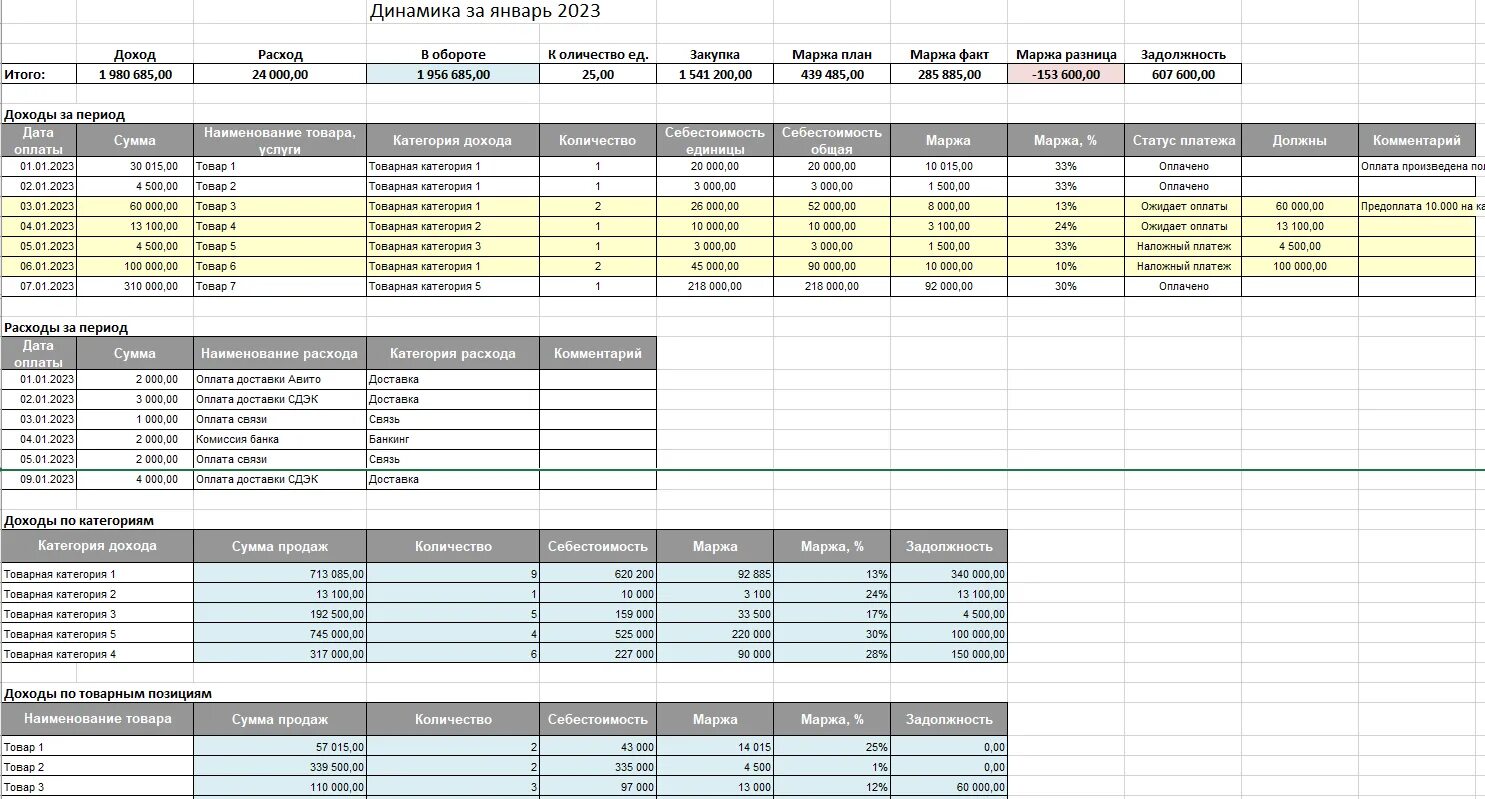Click the 100 000,00 debt cell for Товар 6

1300,266
